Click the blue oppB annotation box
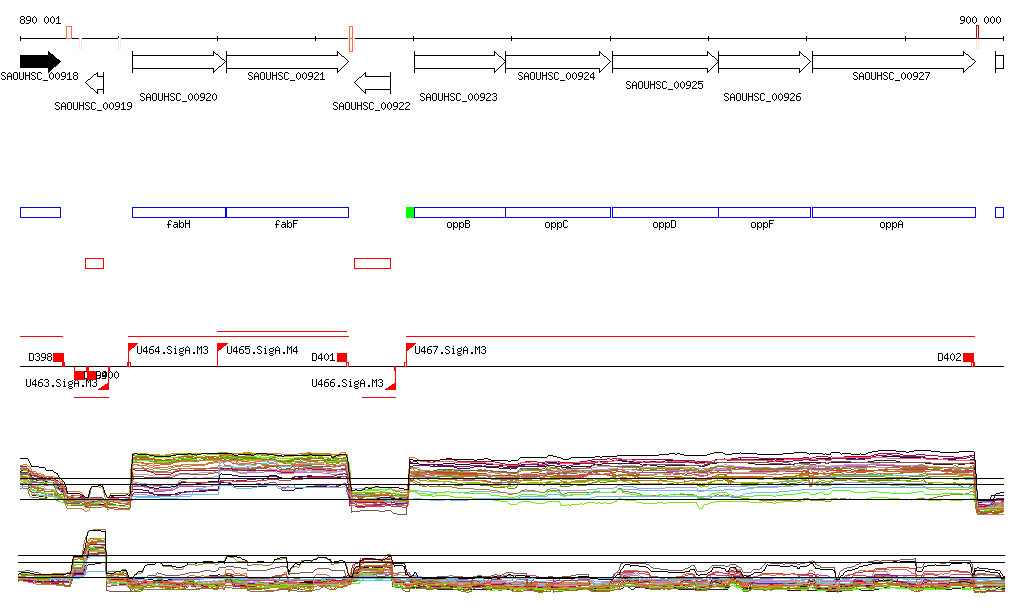1024x611 pixels. [460, 212]
